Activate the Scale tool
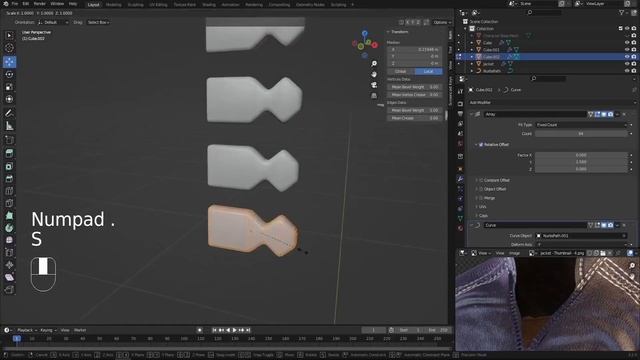640x360 pixels. click(x=9, y=87)
